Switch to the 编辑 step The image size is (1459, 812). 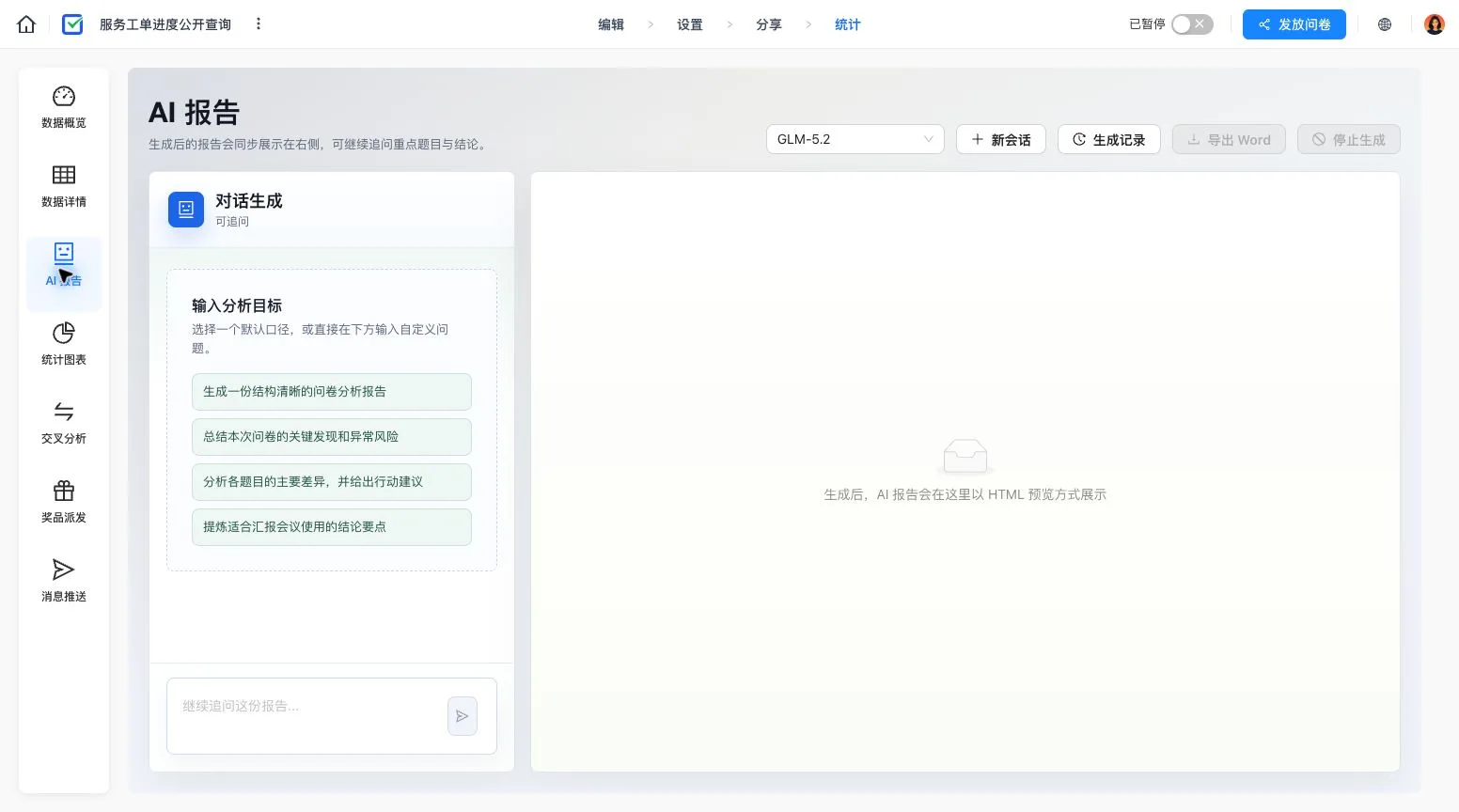pyautogui.click(x=611, y=24)
